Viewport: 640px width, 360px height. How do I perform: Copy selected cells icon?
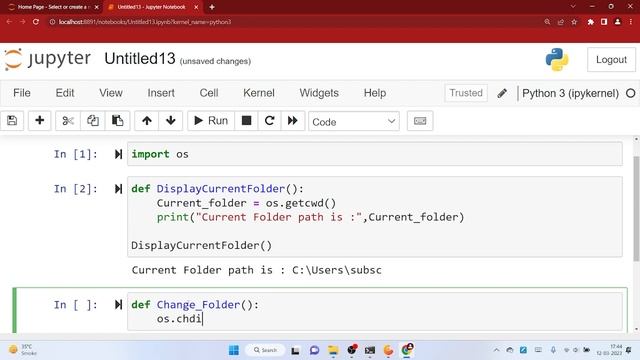tap(93, 121)
